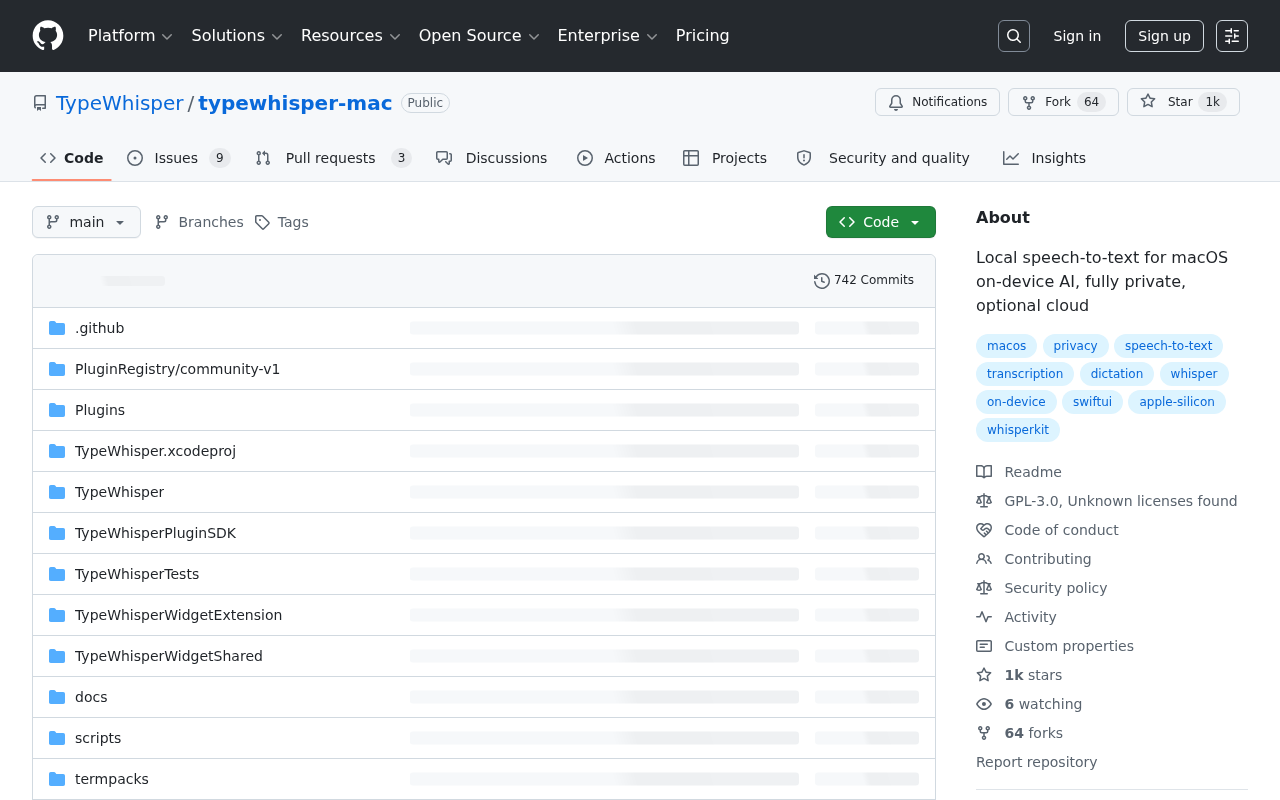View repository Tags
The height and width of the screenshot is (800, 1280).
pos(282,222)
